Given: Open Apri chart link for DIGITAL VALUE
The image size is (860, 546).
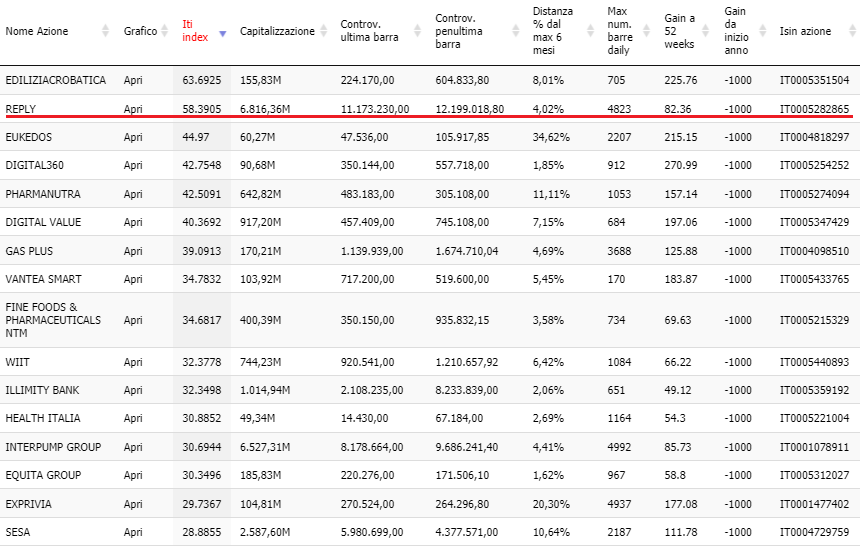Looking at the screenshot, I should tap(133, 222).
